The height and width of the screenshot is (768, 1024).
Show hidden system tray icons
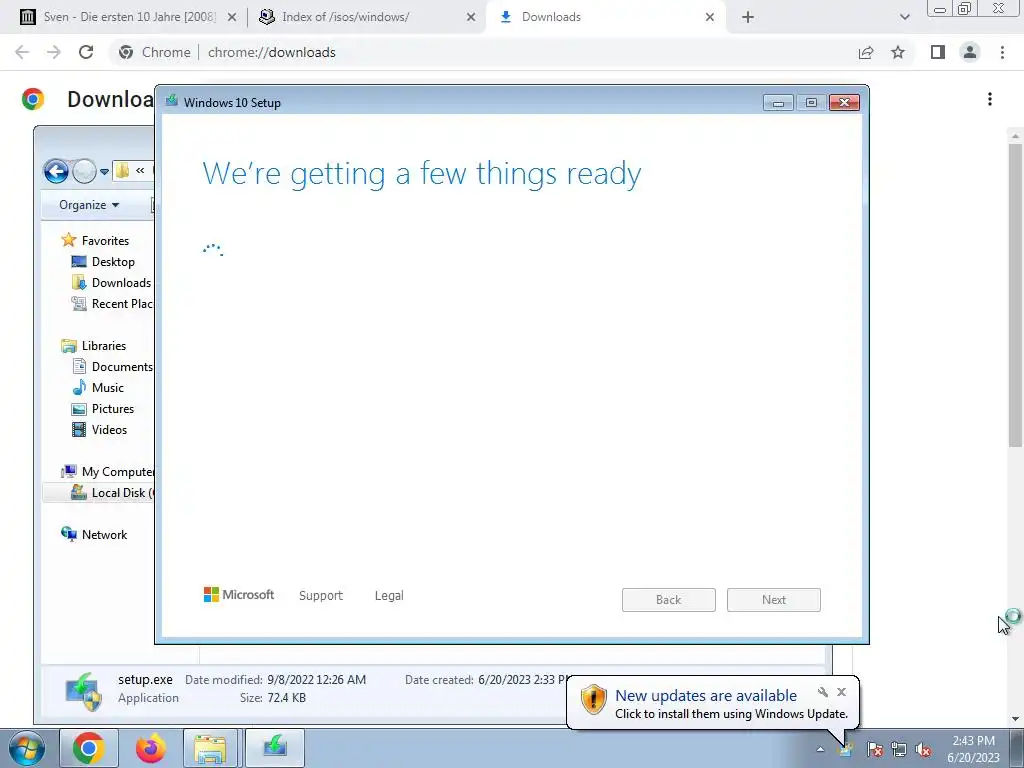click(820, 750)
